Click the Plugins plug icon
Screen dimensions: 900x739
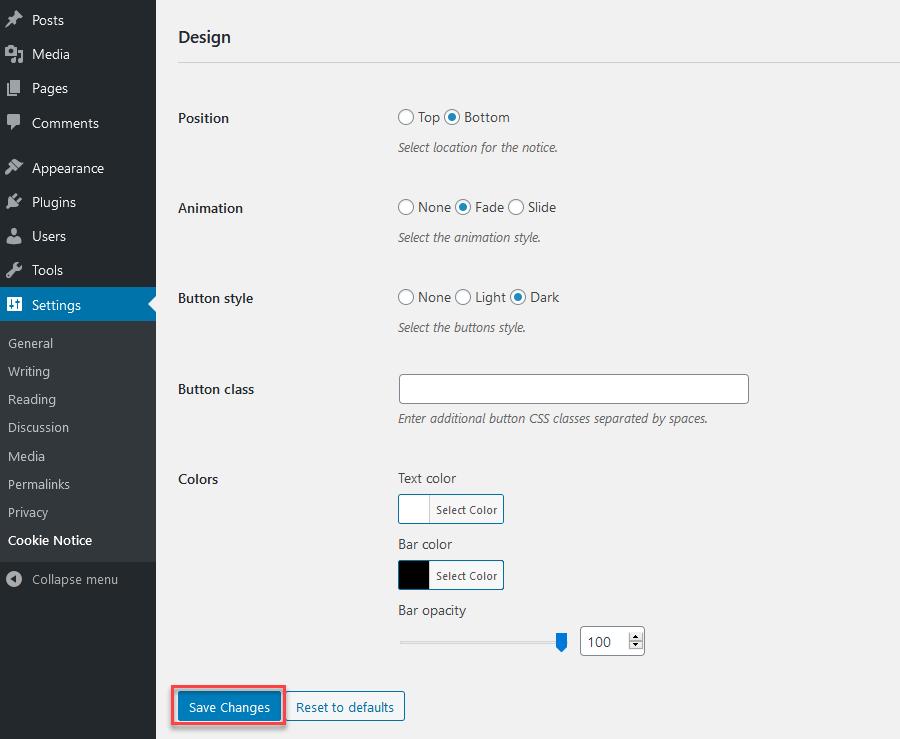coord(14,202)
